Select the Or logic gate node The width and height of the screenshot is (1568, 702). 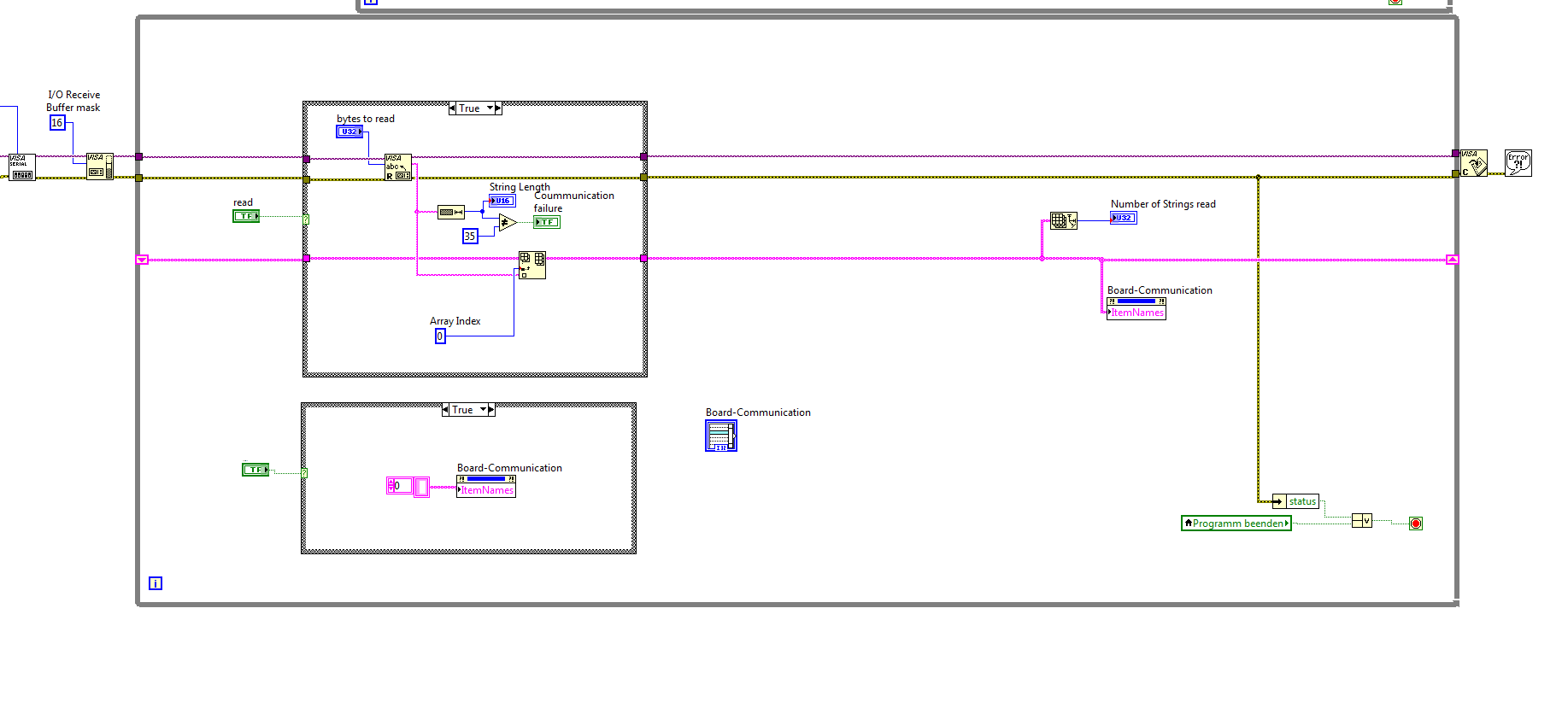pos(1362,520)
